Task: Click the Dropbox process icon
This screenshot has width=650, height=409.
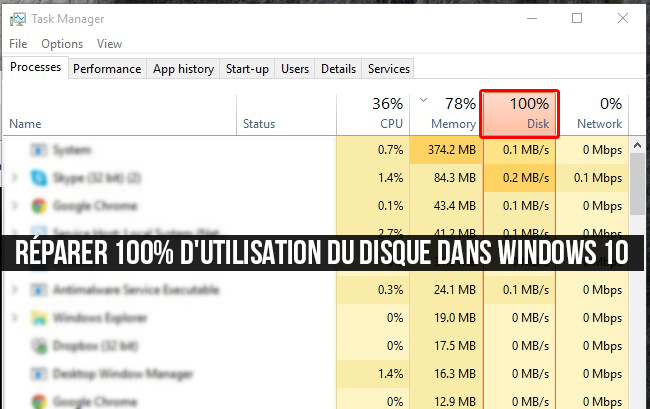Action: [x=39, y=346]
